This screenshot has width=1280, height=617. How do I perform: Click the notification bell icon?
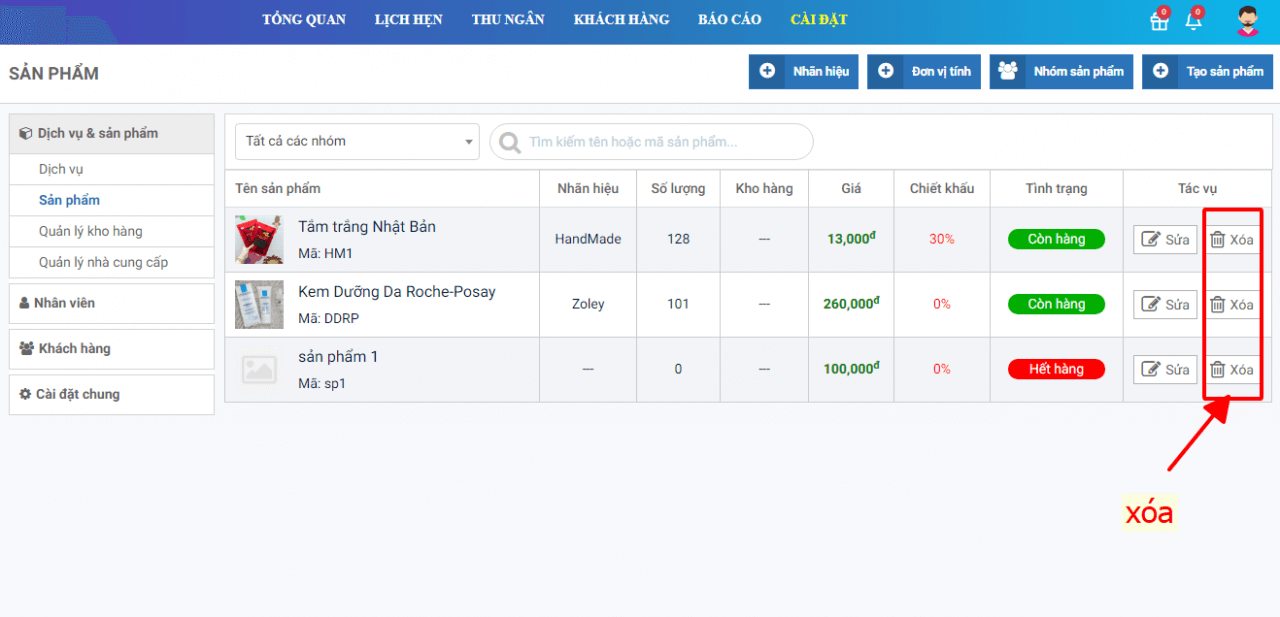pyautogui.click(x=1193, y=22)
